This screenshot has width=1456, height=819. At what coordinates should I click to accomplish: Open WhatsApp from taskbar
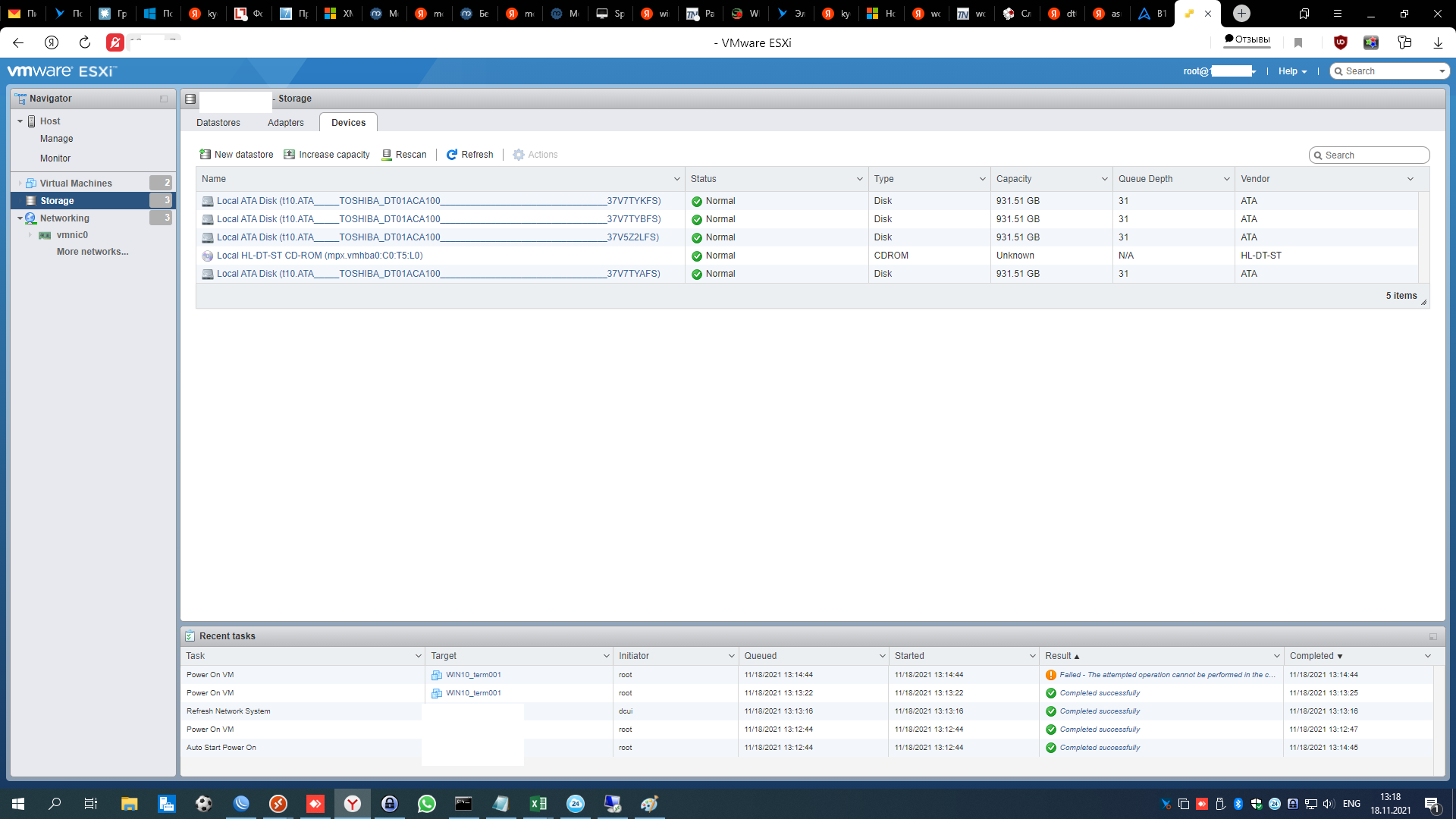(x=427, y=804)
